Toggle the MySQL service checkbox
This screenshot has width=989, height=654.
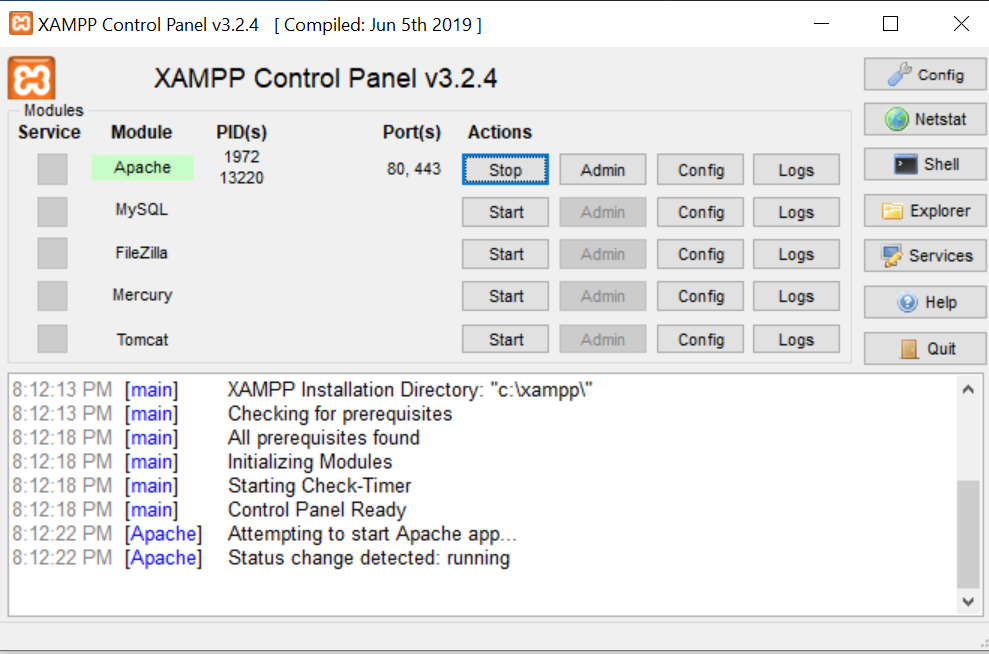pos(52,211)
